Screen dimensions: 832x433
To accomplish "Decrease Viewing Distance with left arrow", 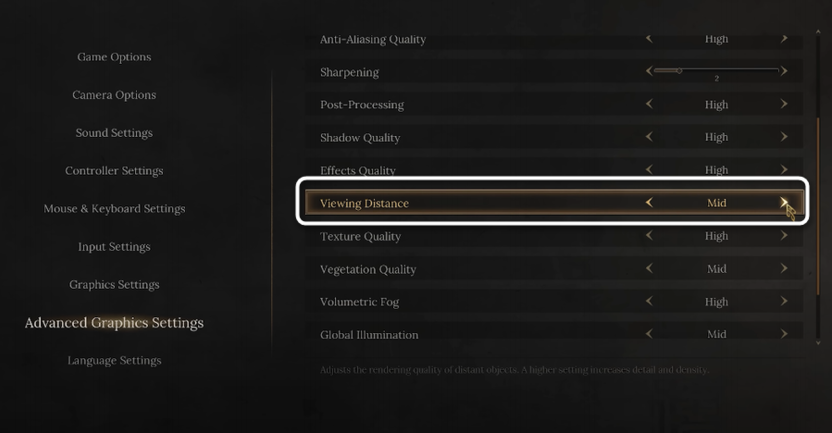I will (x=649, y=202).
